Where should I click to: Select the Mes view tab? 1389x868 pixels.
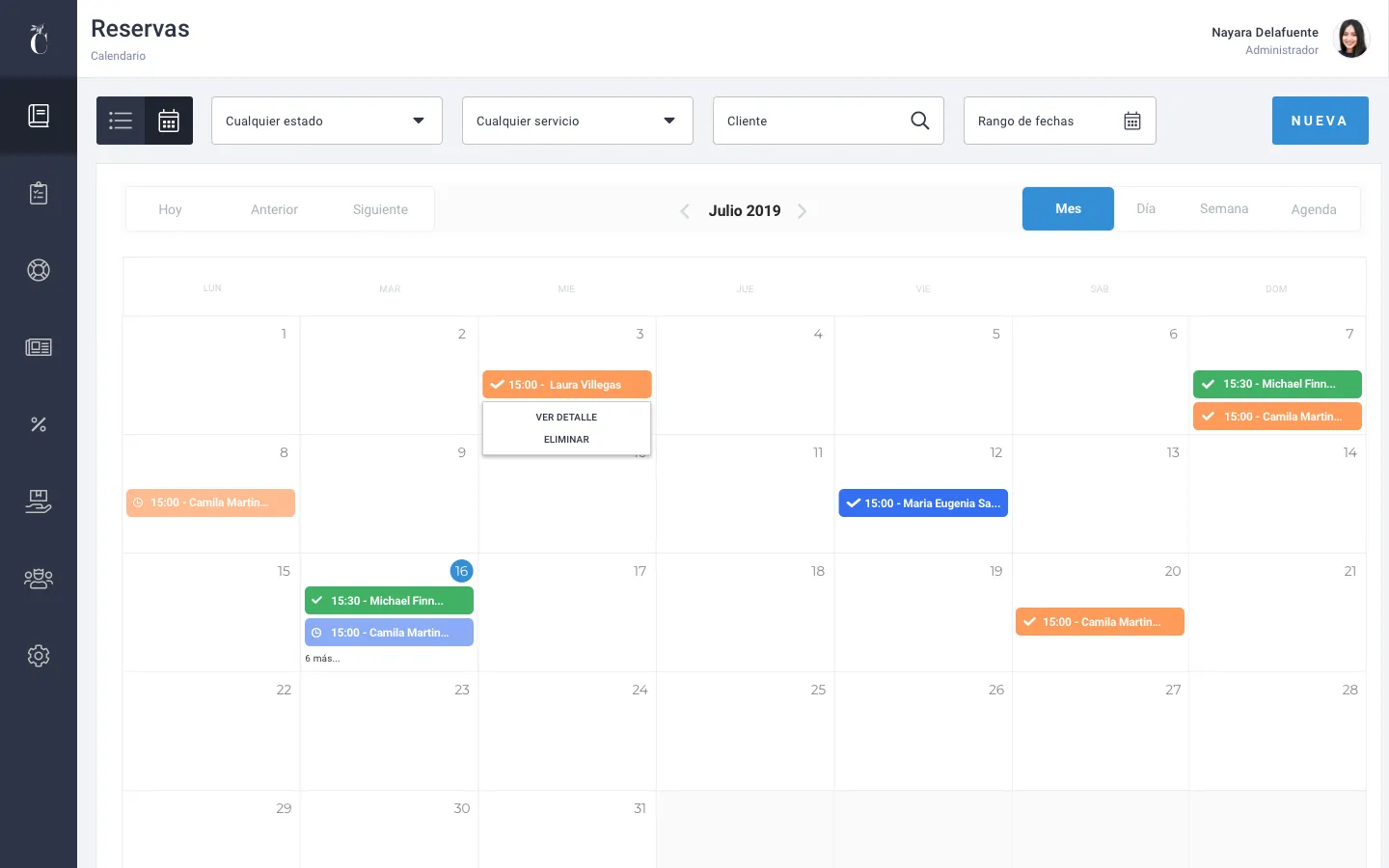(x=1068, y=208)
